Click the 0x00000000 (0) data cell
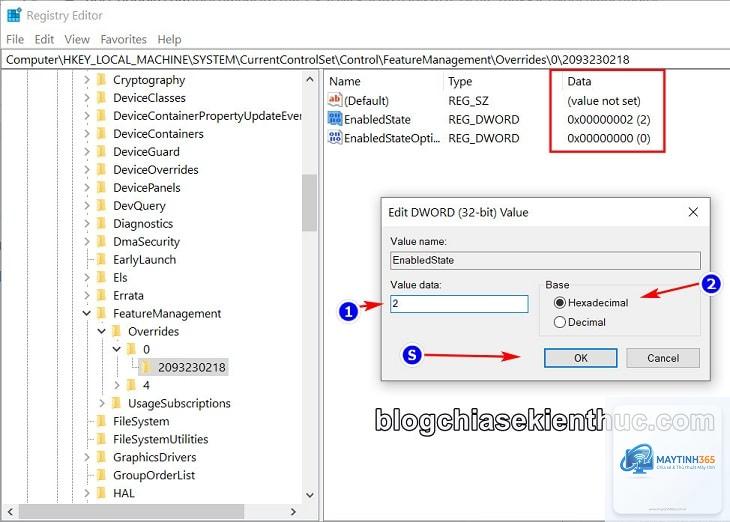 point(608,138)
